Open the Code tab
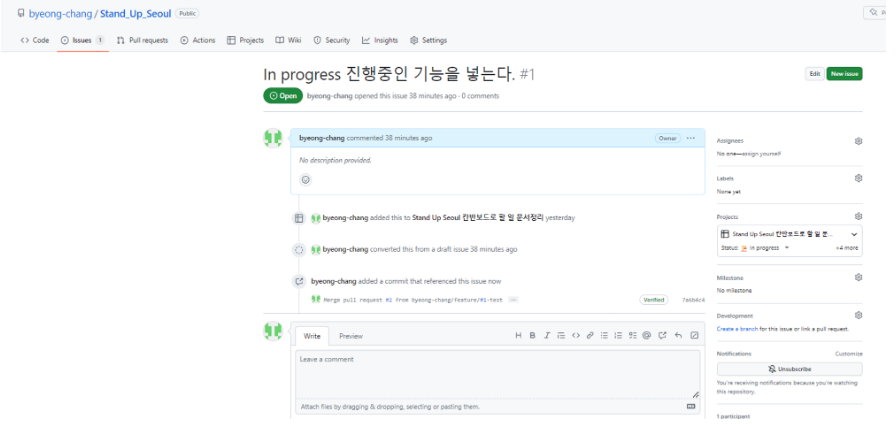896x426 pixels. [x=35, y=41]
